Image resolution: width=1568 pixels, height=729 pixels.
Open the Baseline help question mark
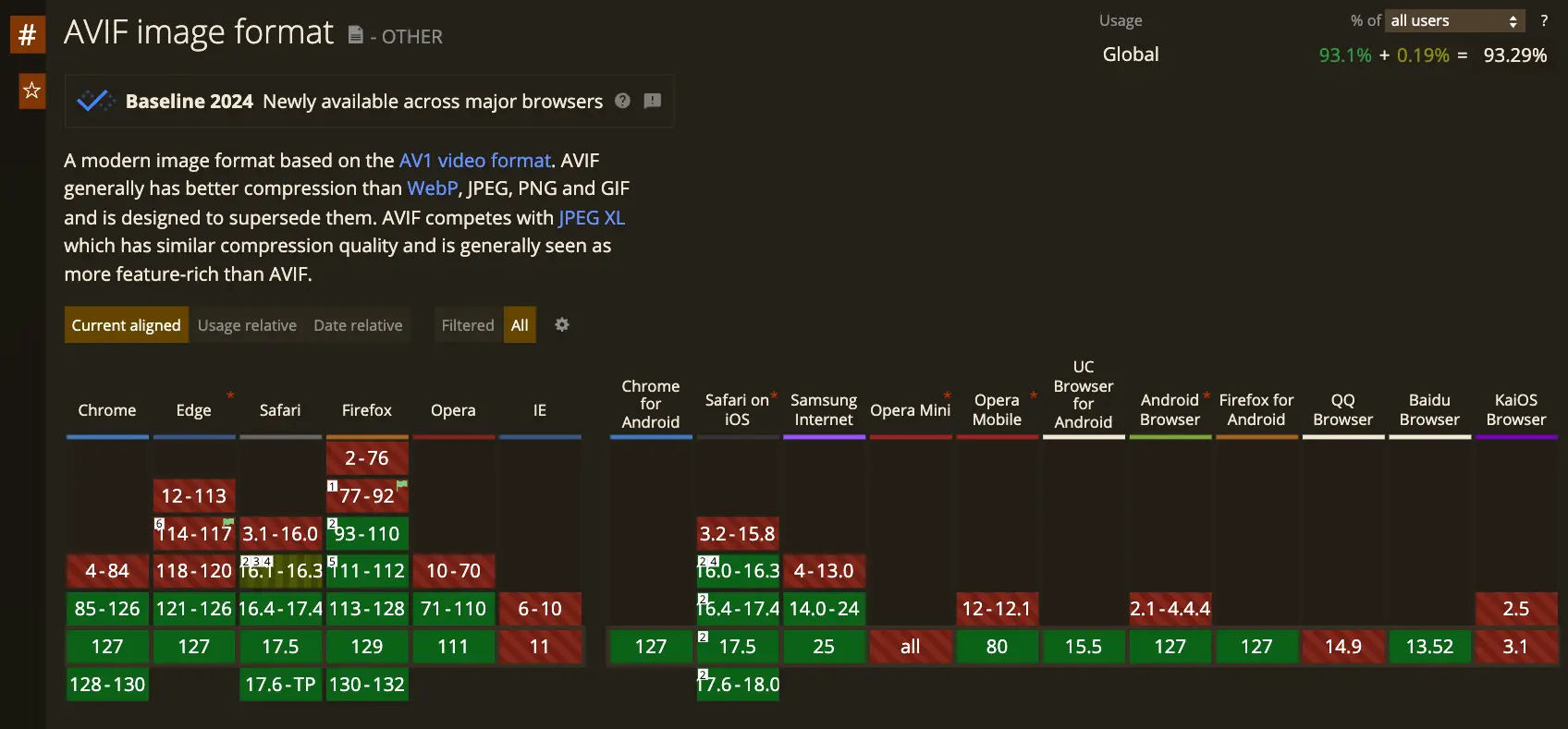623,101
